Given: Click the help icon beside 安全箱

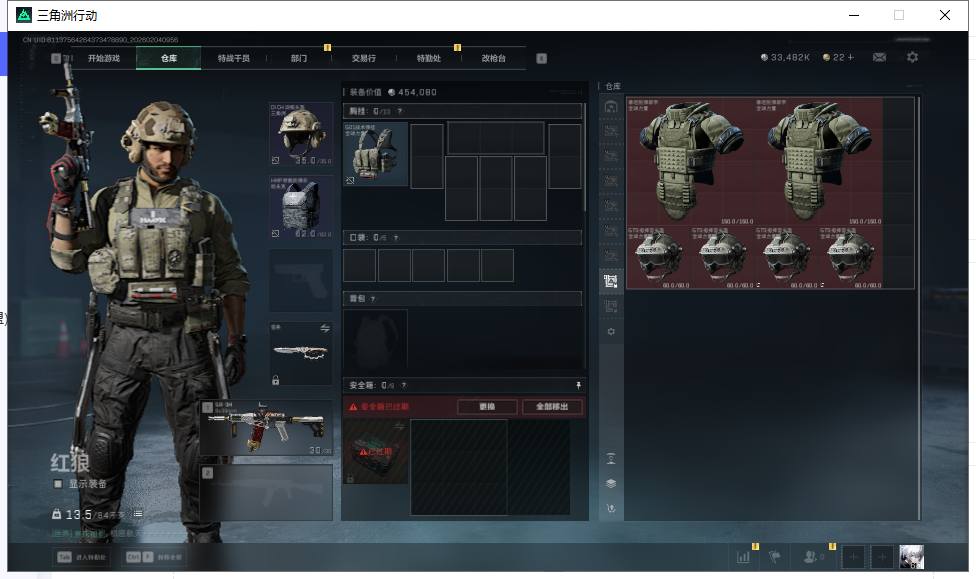Looking at the screenshot, I should pyautogui.click(x=403, y=385).
